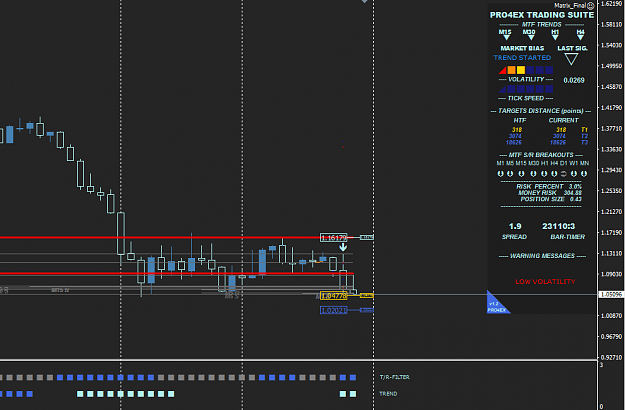The image size is (625, 410).
Task: Click the smiley face next to Matrix_Final
Action: tap(590, 6)
